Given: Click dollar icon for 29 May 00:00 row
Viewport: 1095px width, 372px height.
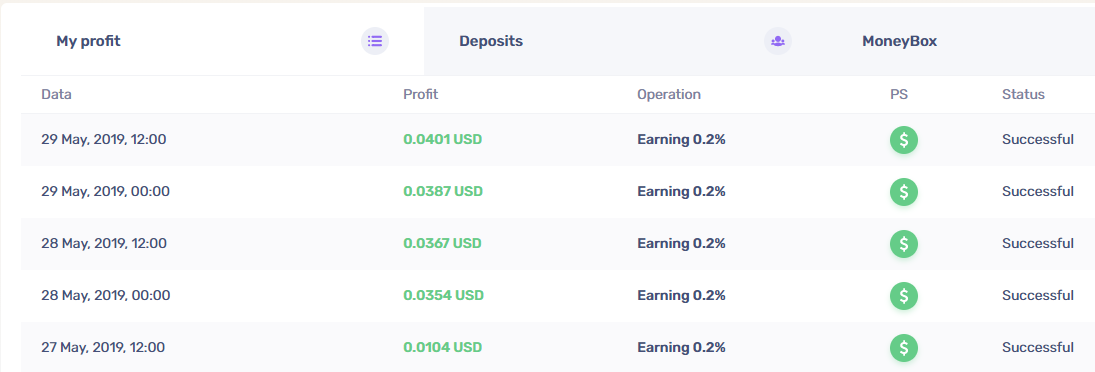Looking at the screenshot, I should coord(904,192).
